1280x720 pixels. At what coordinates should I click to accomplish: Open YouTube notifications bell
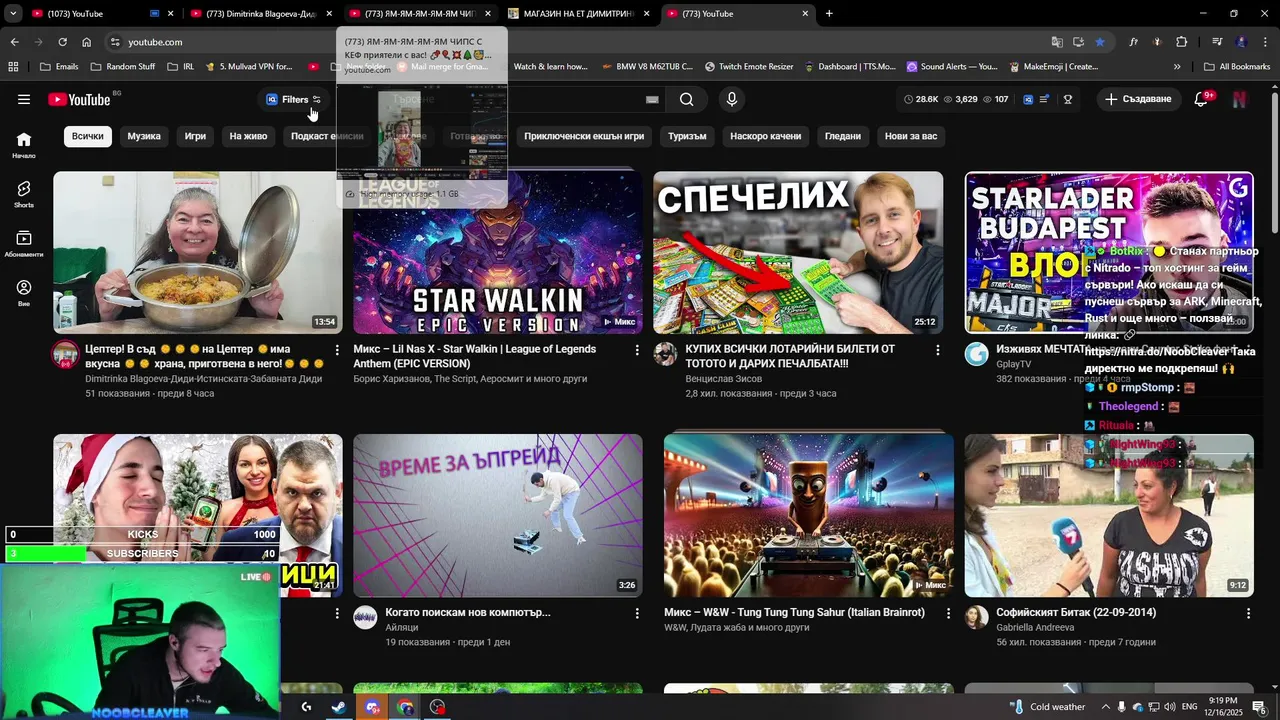[1202, 99]
